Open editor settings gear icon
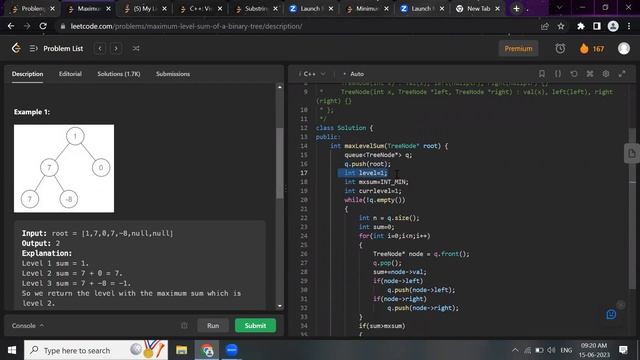The width and height of the screenshot is (640, 360). click(x=606, y=73)
